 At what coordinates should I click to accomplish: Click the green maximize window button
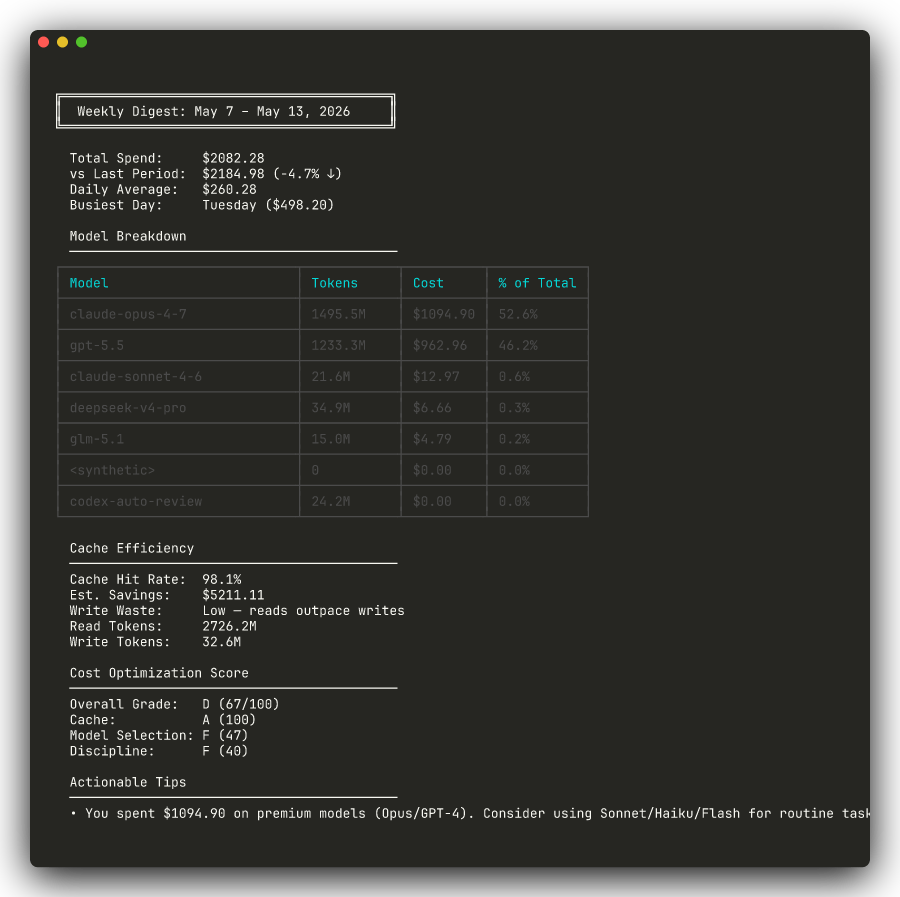pos(82,42)
